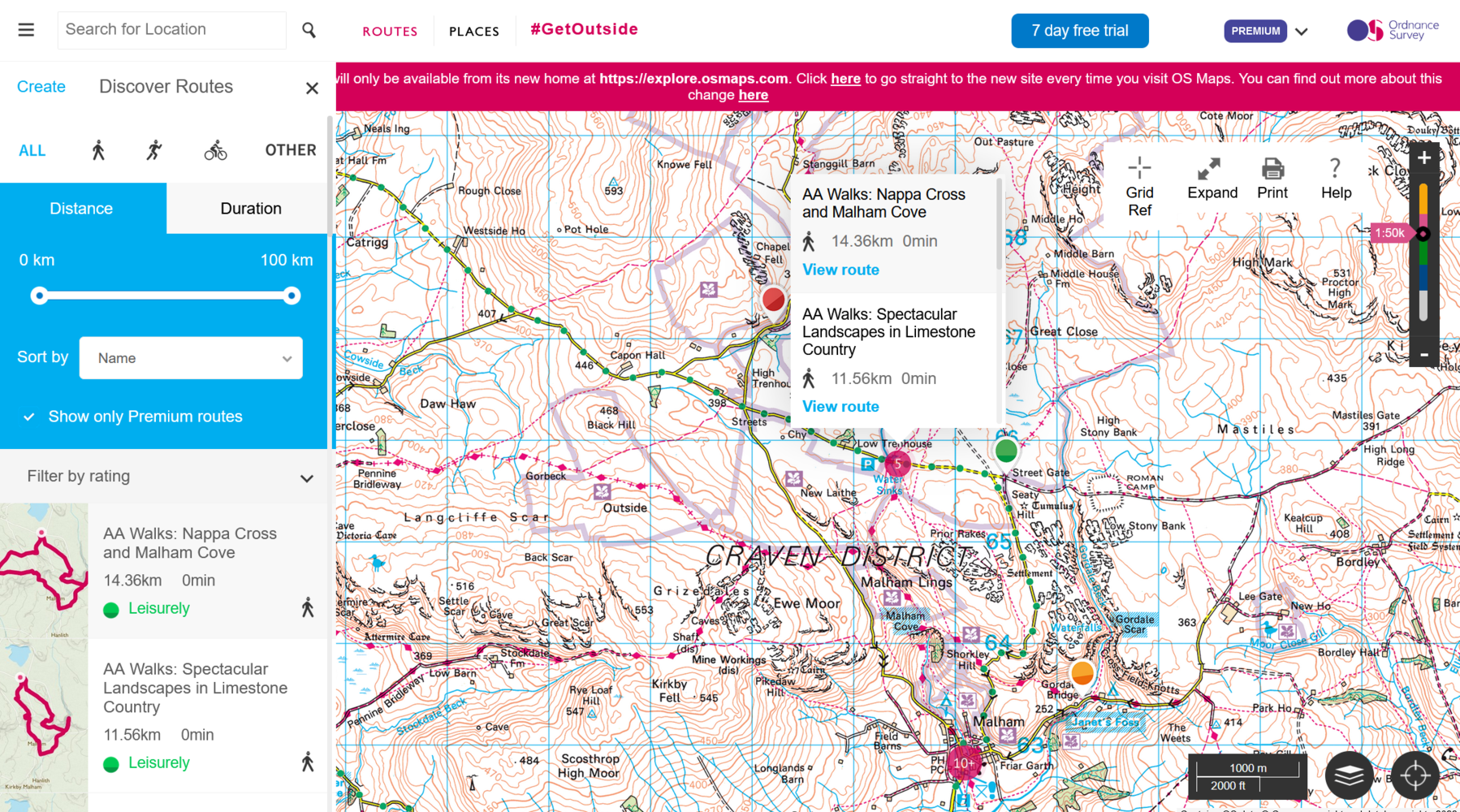Open the 10+ routes cluster at Malham
Screen dimensions: 1460x812
[x=964, y=763]
